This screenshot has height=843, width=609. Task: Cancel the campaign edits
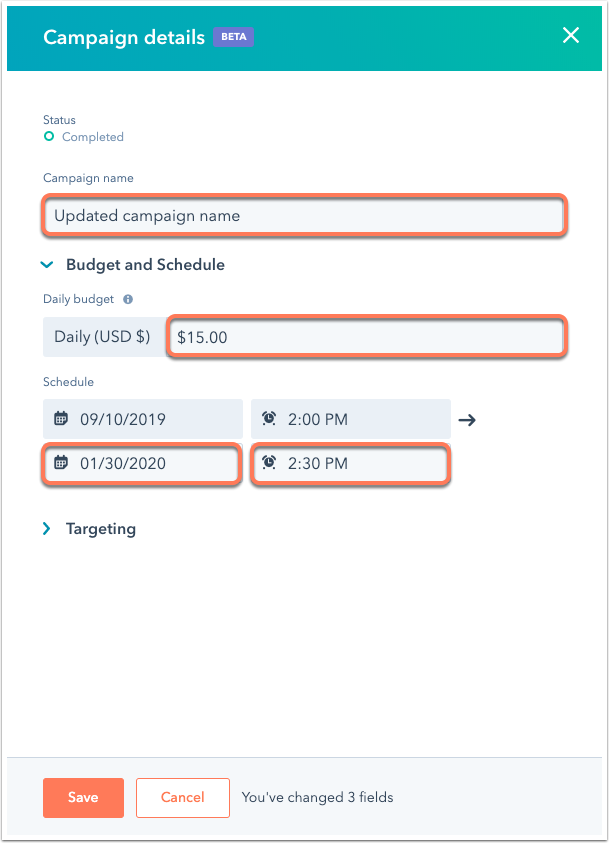183,798
